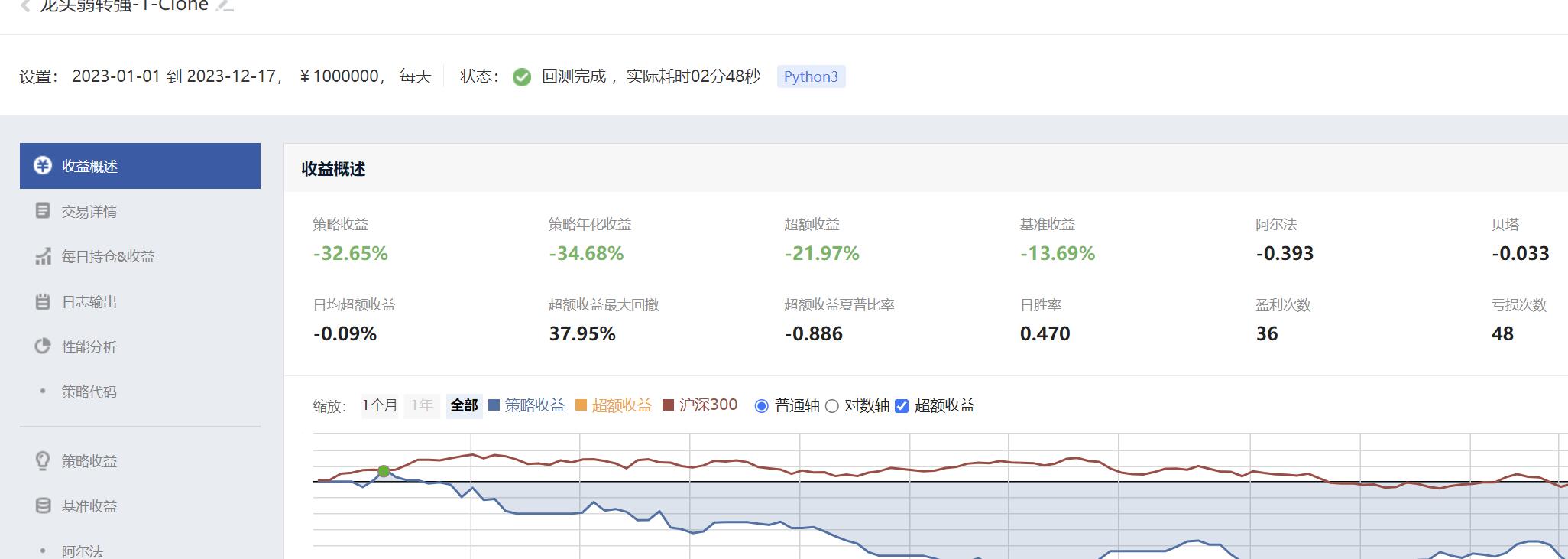1568x559 pixels.
Task: Click the edit pencil icon next to title
Action: point(225,5)
